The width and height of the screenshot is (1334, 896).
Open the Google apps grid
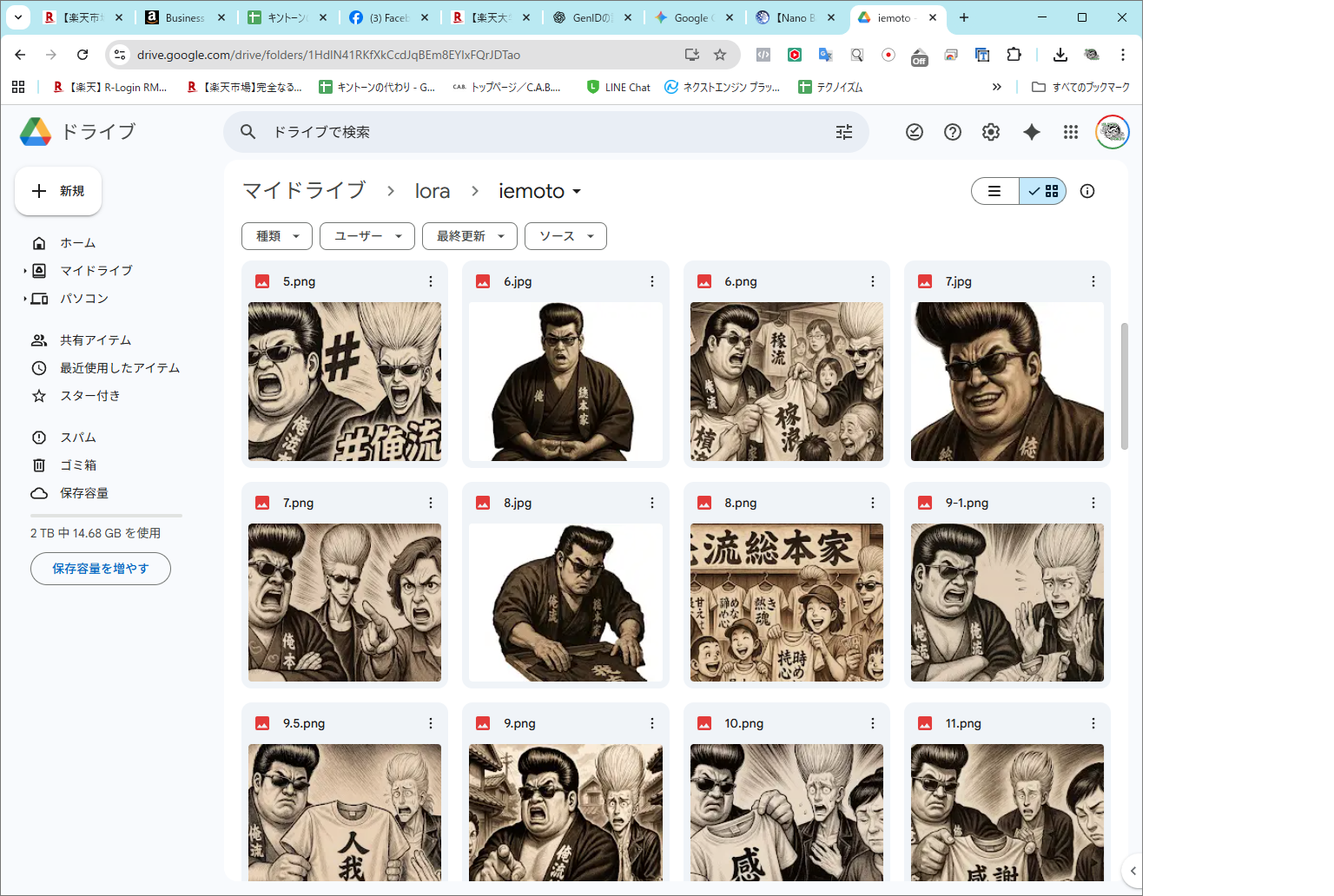point(1070,132)
